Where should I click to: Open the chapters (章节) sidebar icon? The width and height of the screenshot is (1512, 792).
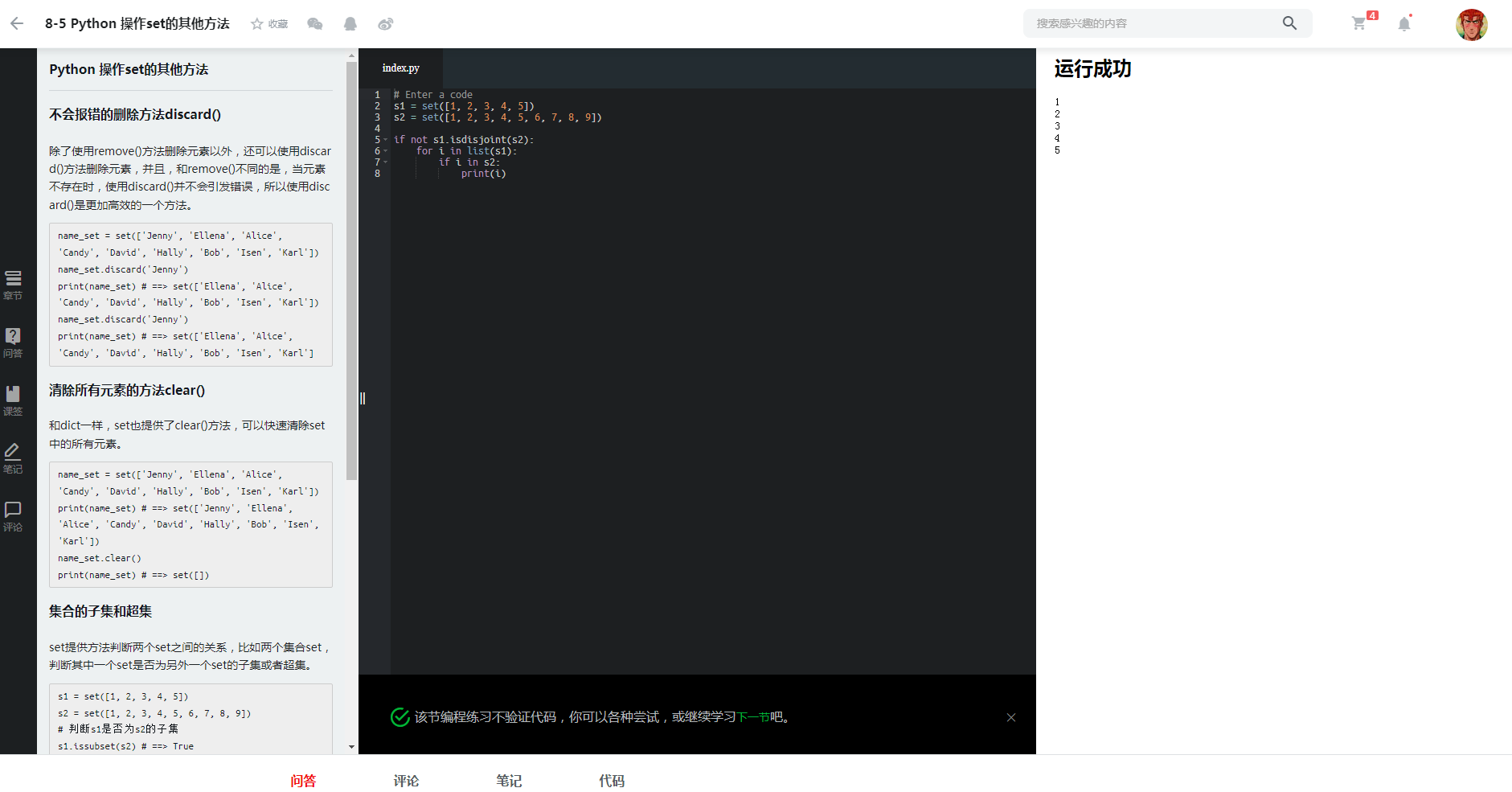tap(13, 285)
